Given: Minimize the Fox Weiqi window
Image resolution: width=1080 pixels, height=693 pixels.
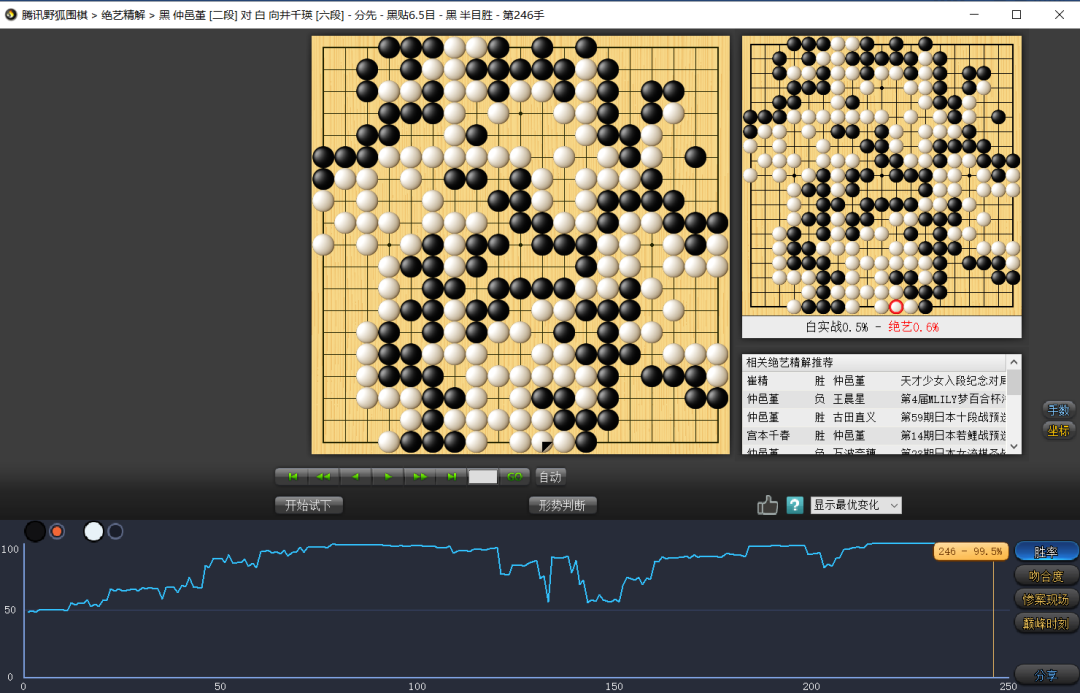Looking at the screenshot, I should pyautogui.click(x=974, y=14).
